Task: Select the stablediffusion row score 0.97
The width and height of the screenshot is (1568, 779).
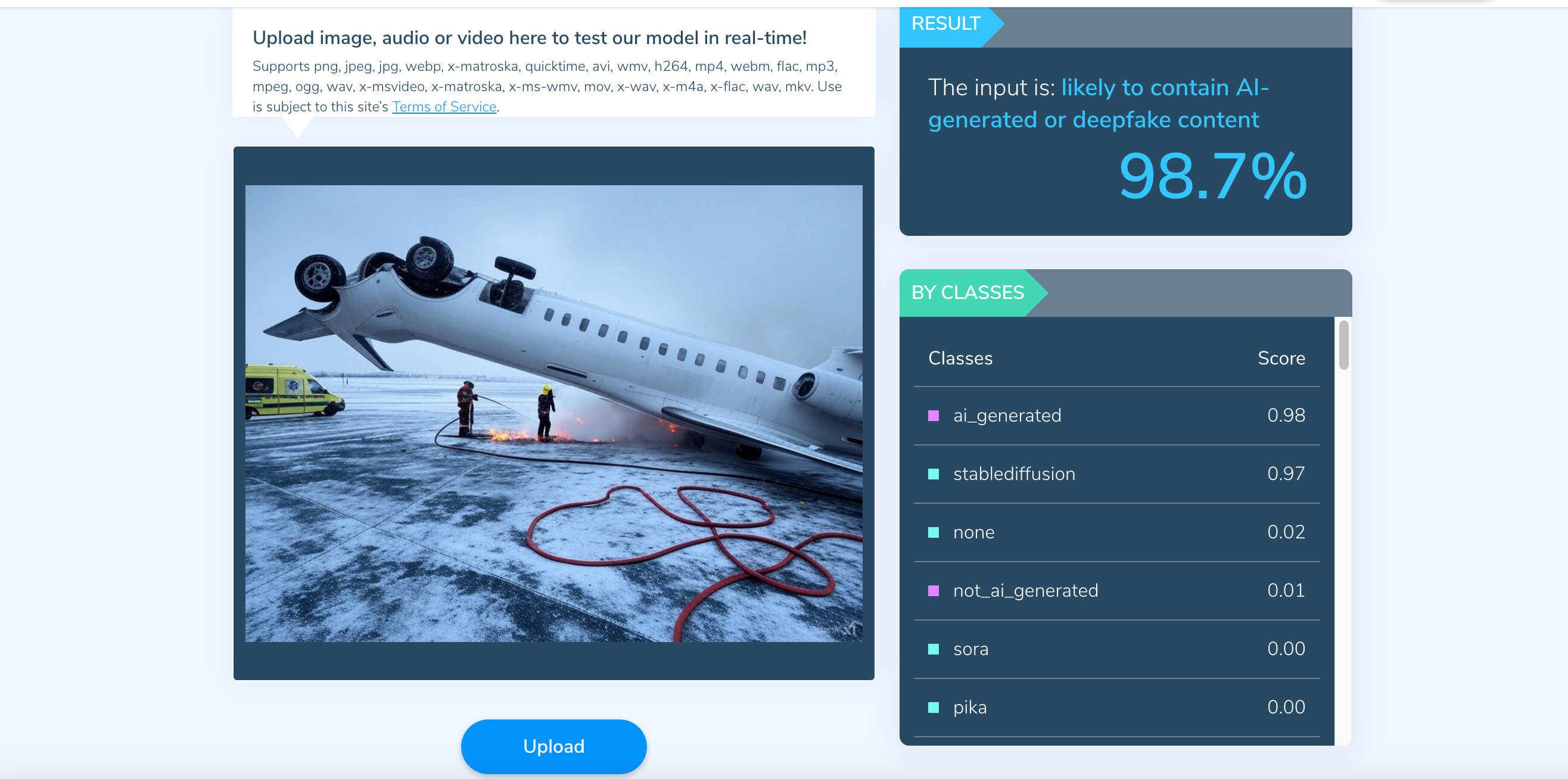Action: point(1286,473)
